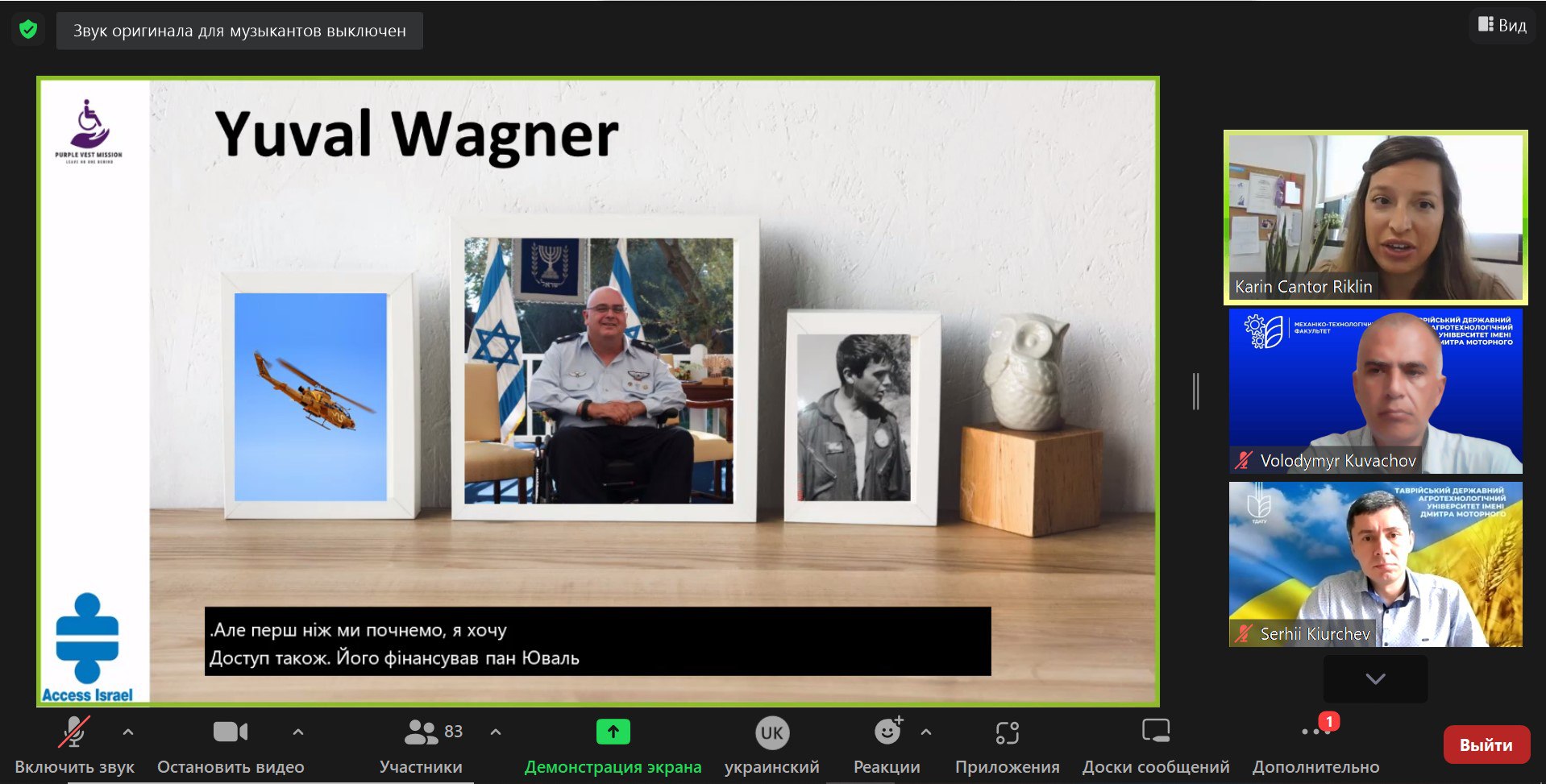Open the Реакции emoji reactions
1546x784 pixels.
887,745
